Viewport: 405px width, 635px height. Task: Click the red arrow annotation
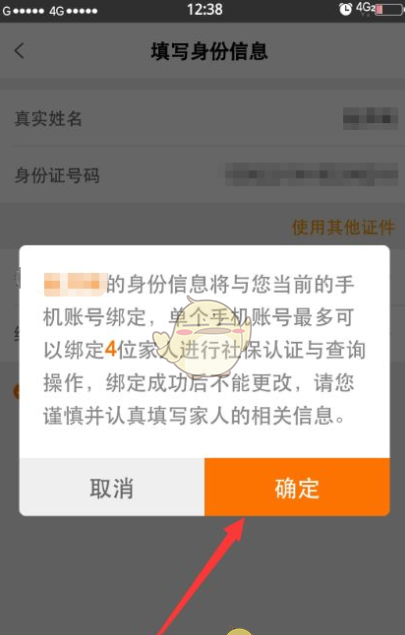tap(202, 575)
